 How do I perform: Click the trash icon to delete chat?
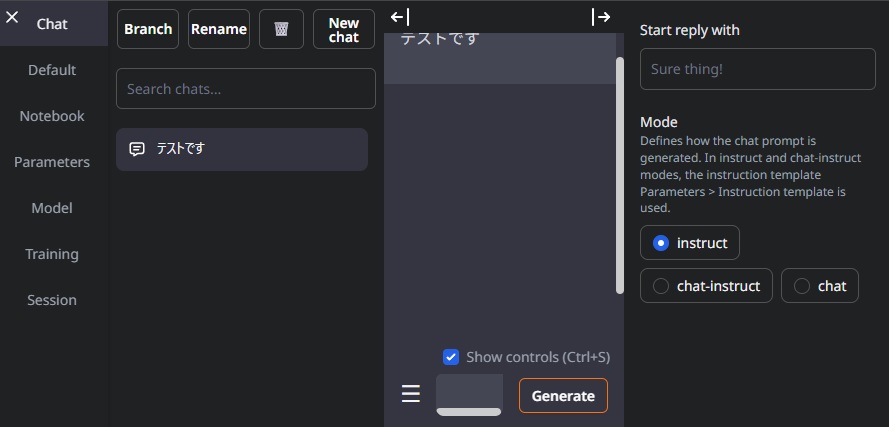tap(281, 29)
